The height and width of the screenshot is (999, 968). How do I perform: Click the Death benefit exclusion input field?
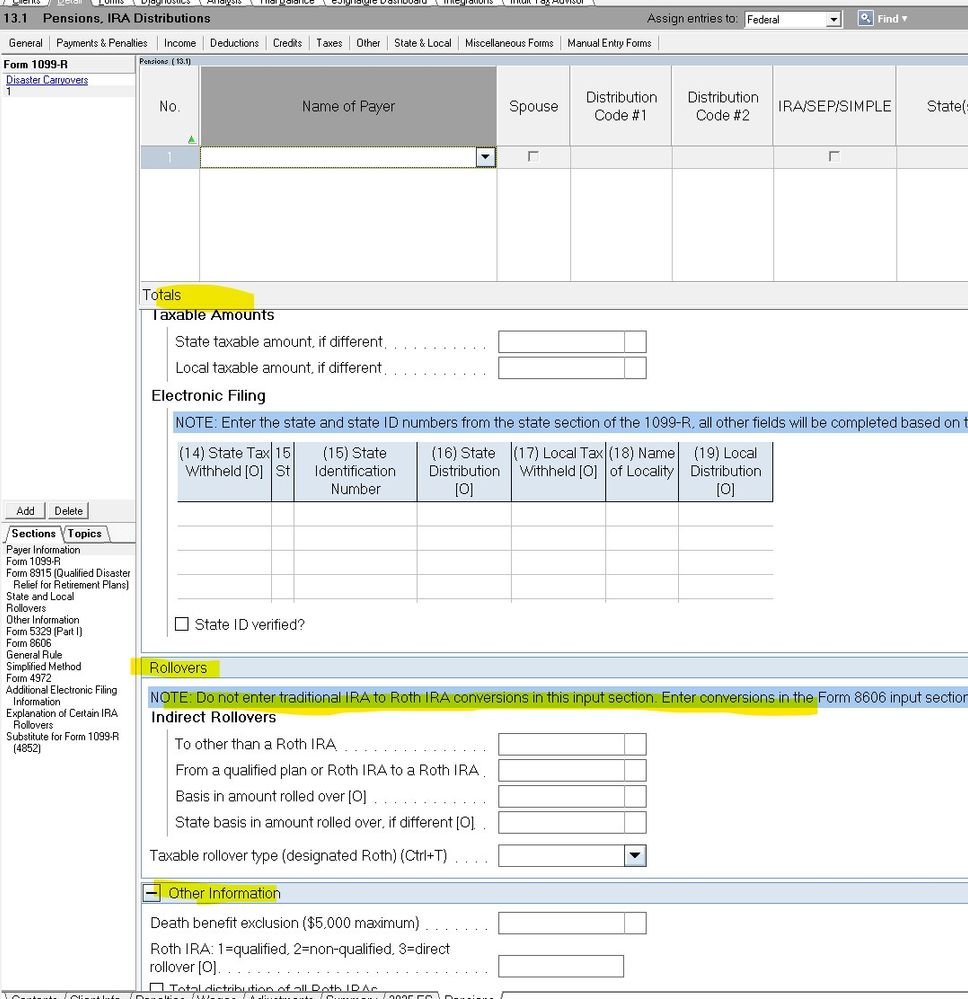click(x=560, y=922)
